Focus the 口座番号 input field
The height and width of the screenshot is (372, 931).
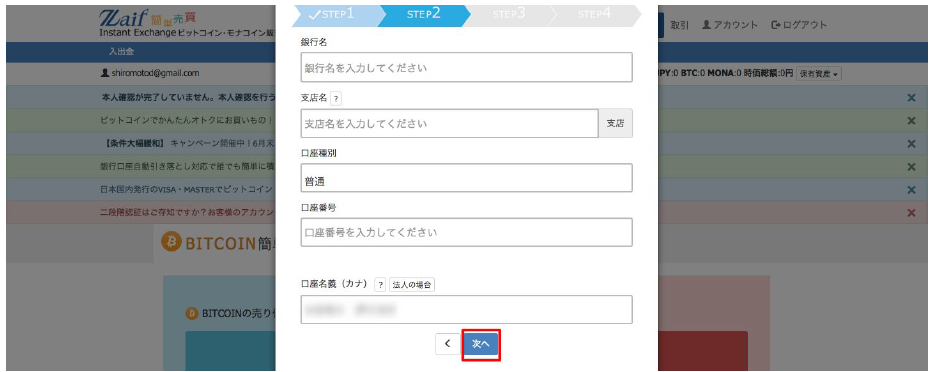coord(466,232)
